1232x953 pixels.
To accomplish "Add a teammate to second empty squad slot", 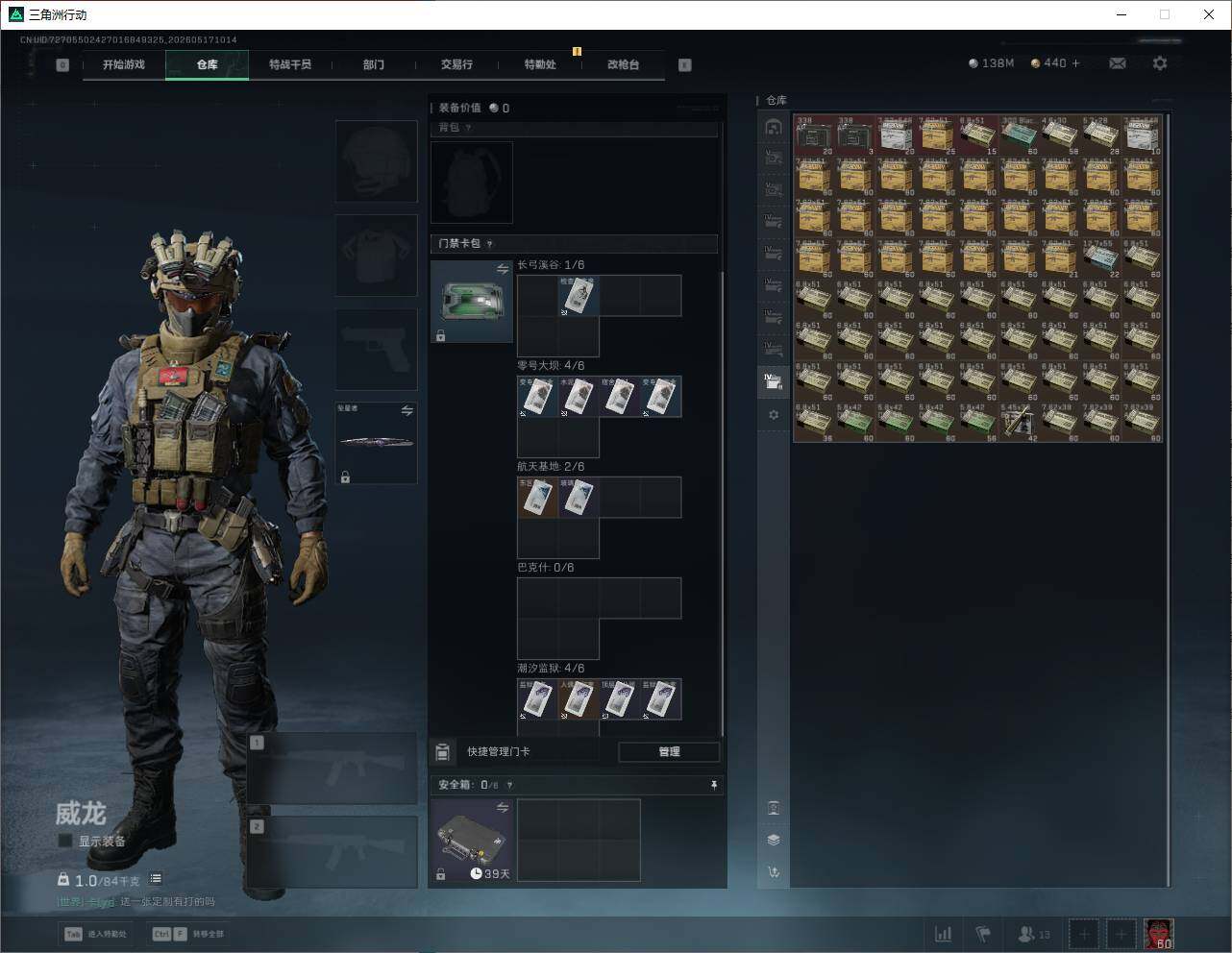I will click(1121, 934).
